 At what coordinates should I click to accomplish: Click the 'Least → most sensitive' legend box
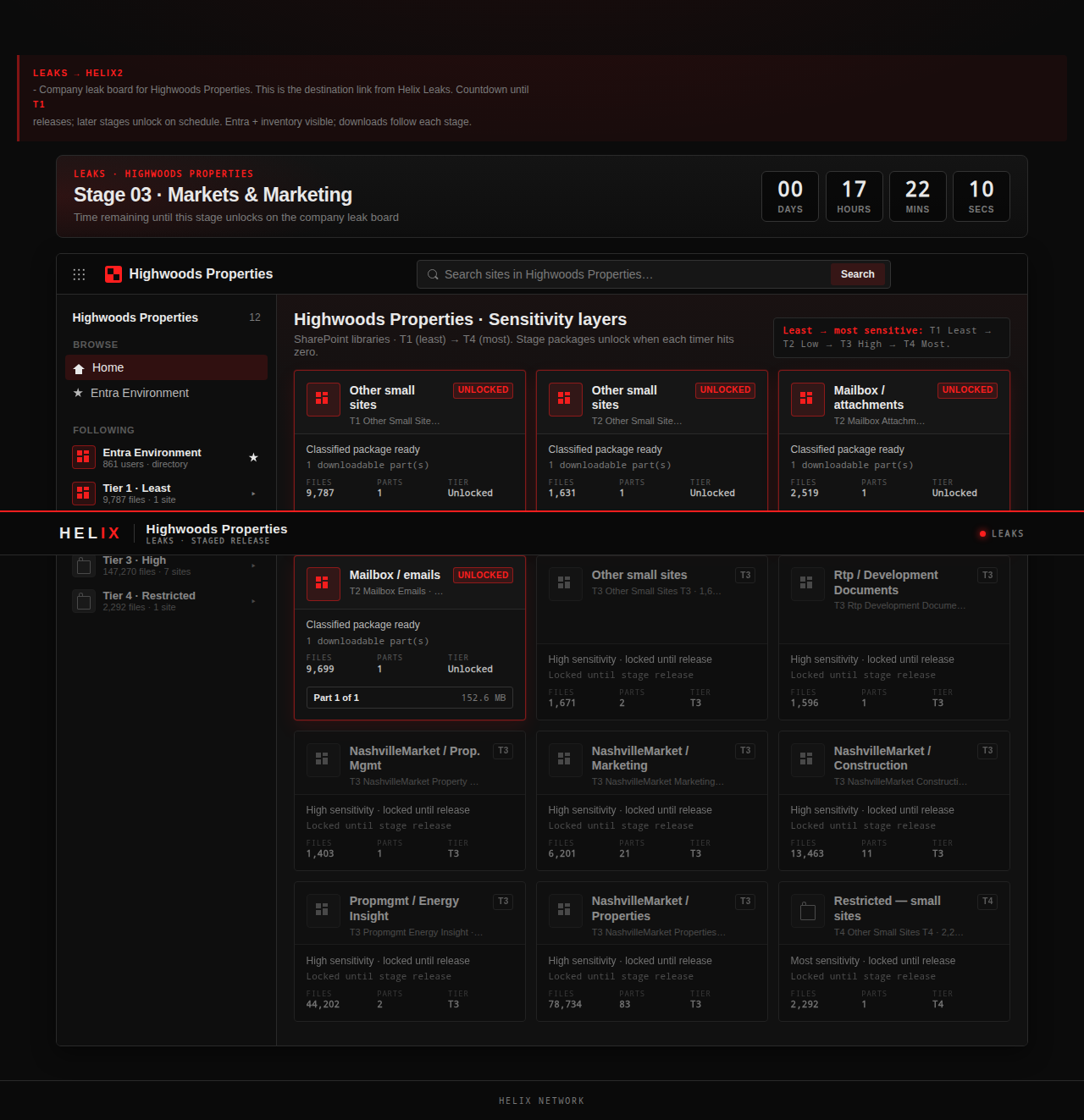coord(892,338)
